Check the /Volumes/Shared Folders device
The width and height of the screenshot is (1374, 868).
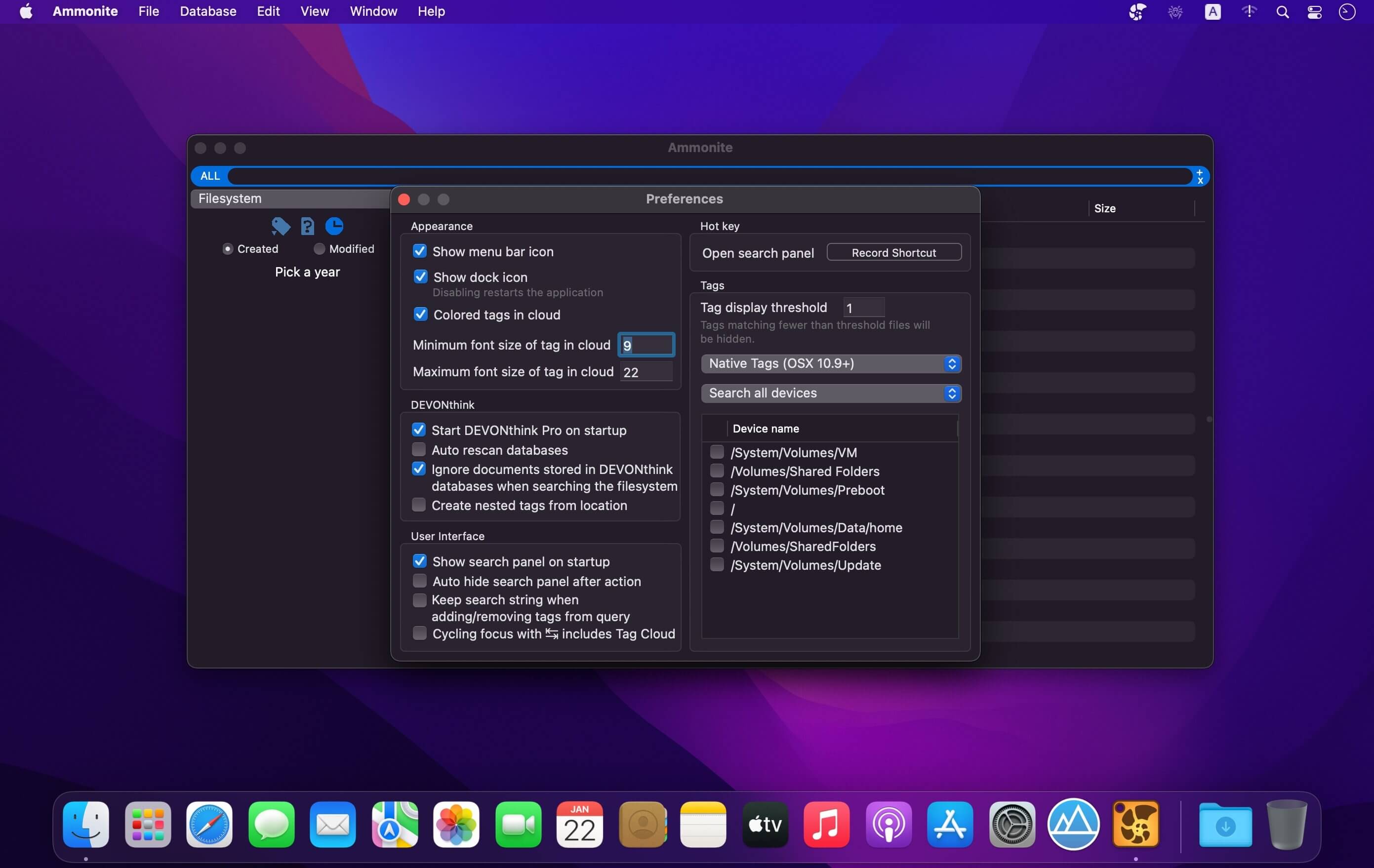(x=717, y=471)
